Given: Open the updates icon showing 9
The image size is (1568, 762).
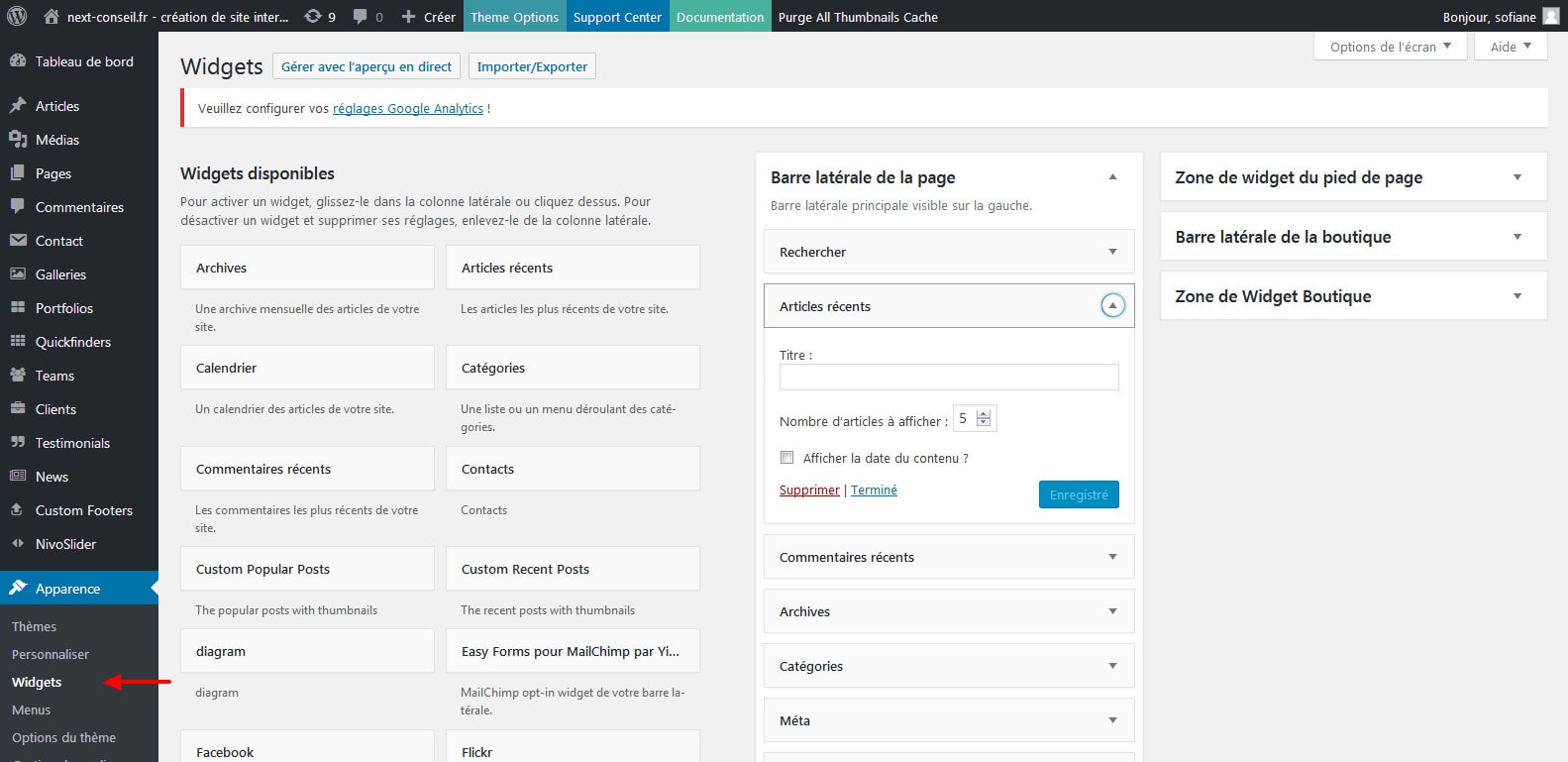Looking at the screenshot, I should 313,16.
